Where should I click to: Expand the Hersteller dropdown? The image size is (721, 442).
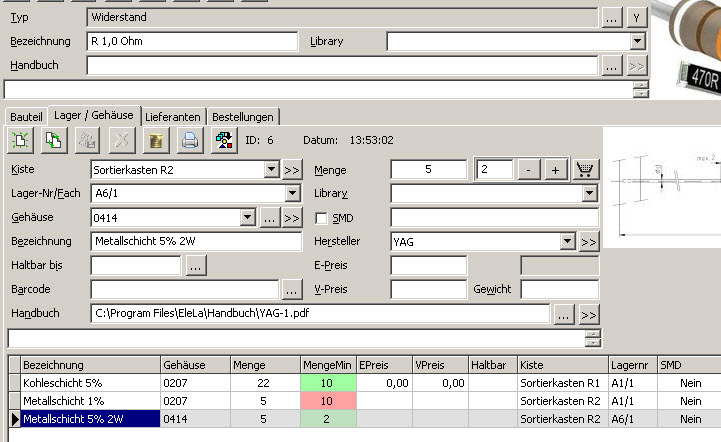[568, 241]
